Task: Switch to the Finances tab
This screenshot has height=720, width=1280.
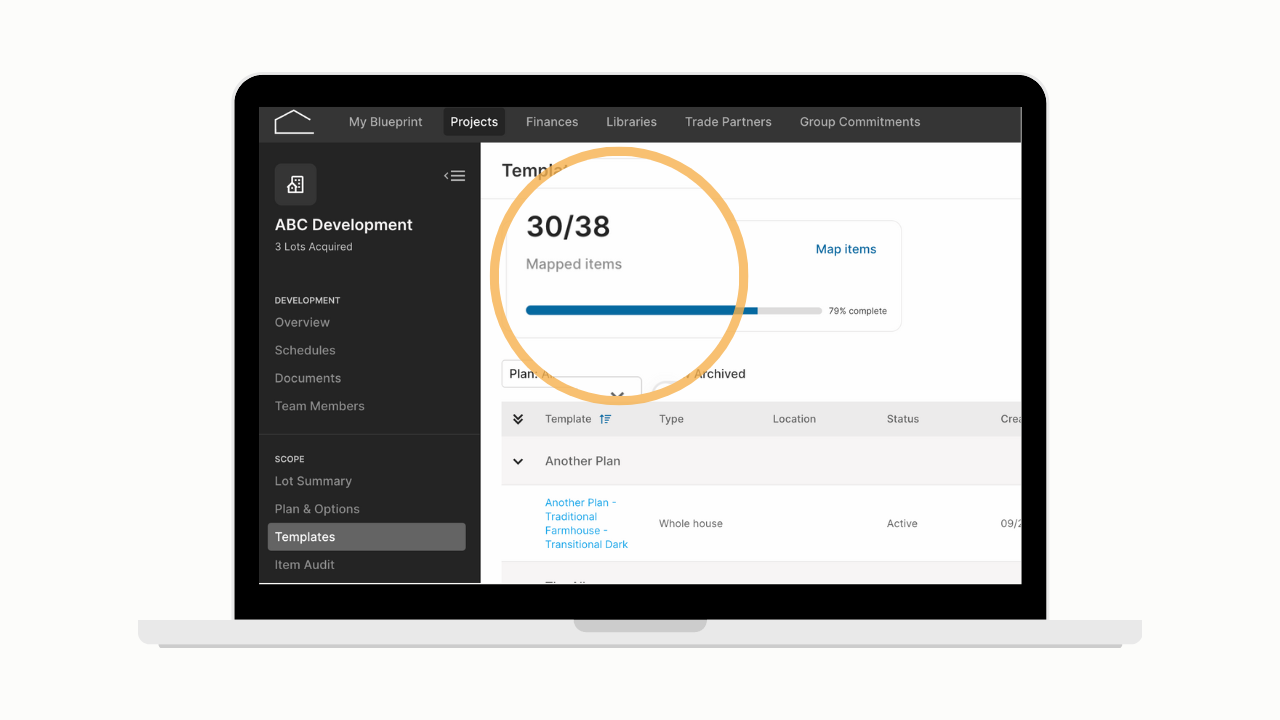Action: click(x=552, y=122)
